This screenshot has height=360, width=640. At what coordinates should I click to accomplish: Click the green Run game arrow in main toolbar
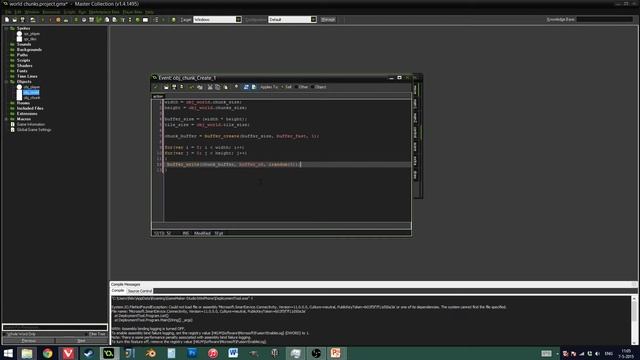tap(42, 20)
